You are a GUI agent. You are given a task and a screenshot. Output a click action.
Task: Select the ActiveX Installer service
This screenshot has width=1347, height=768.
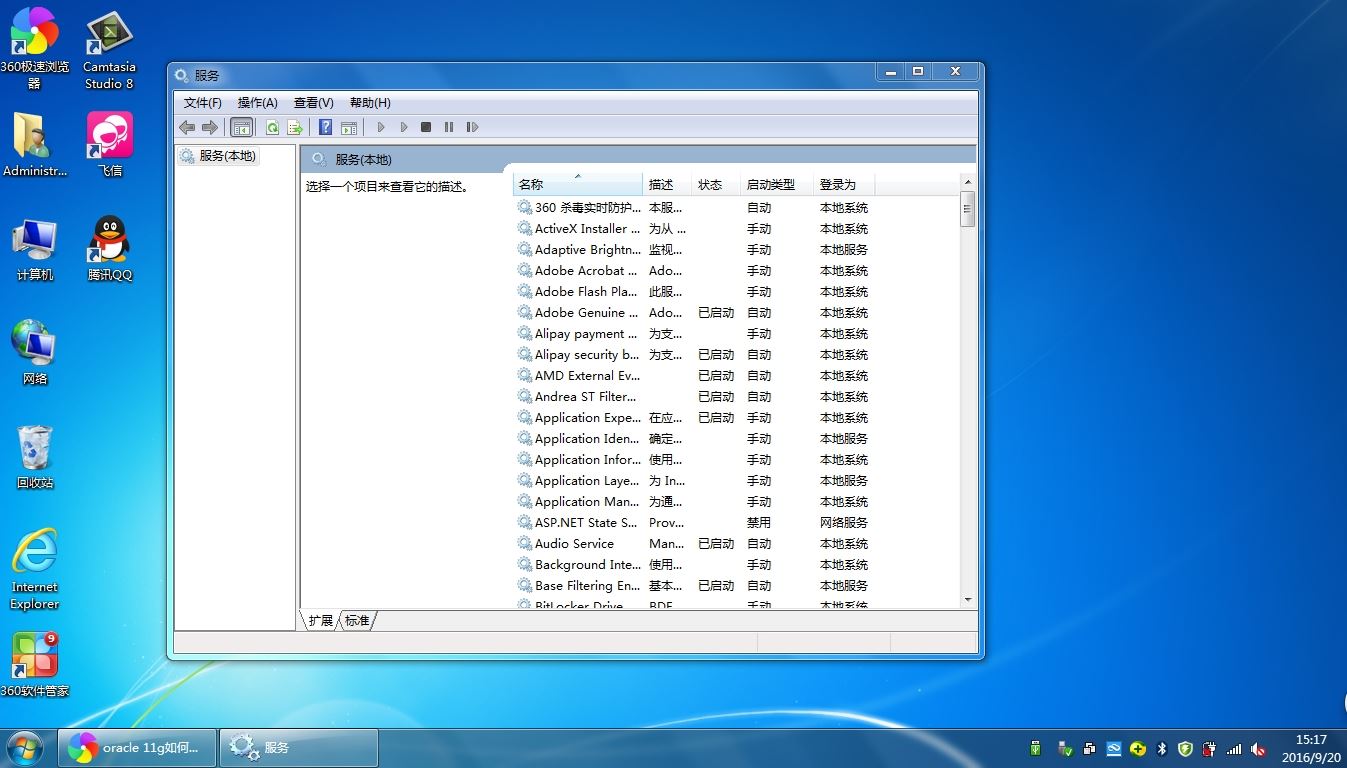pyautogui.click(x=693, y=229)
